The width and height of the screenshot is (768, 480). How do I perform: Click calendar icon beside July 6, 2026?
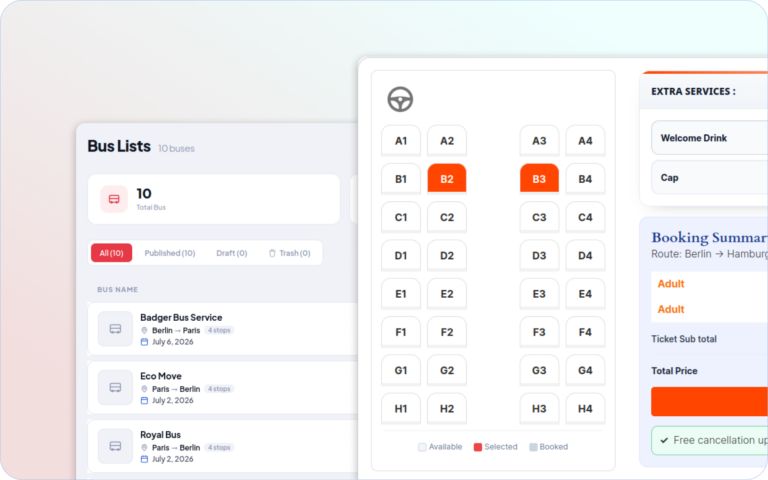pos(144,342)
